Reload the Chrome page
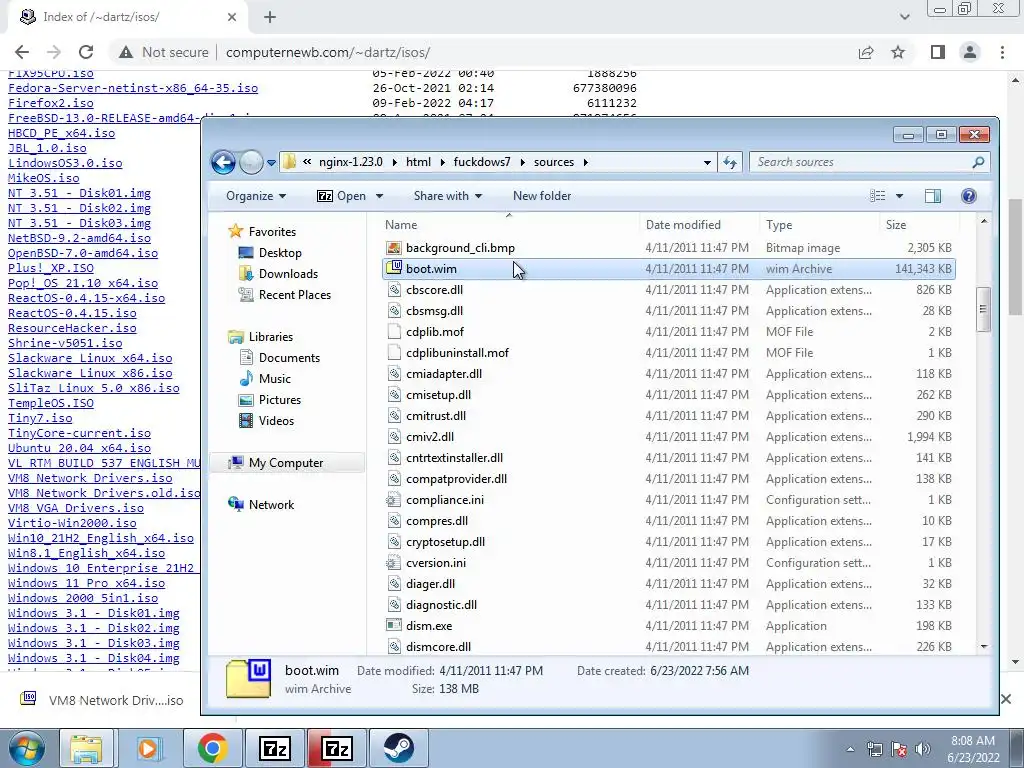This screenshot has height=768, width=1024. click(x=86, y=52)
